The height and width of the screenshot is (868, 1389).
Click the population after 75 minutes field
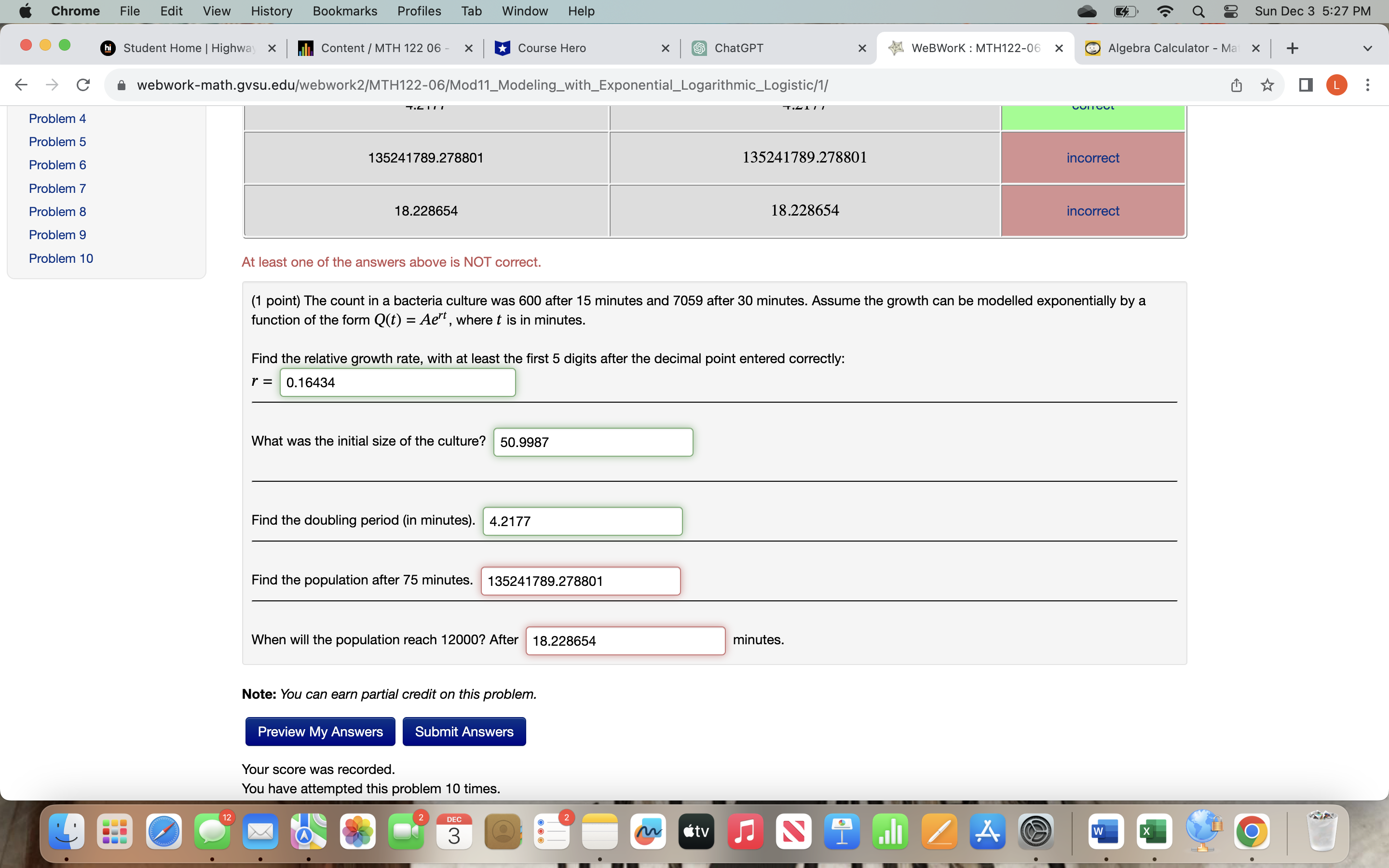coord(580,581)
